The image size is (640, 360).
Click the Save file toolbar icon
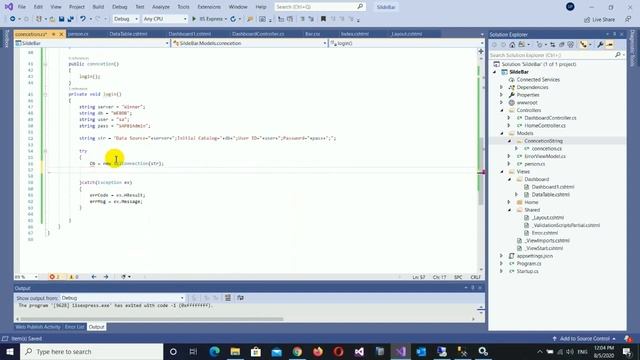point(61,19)
